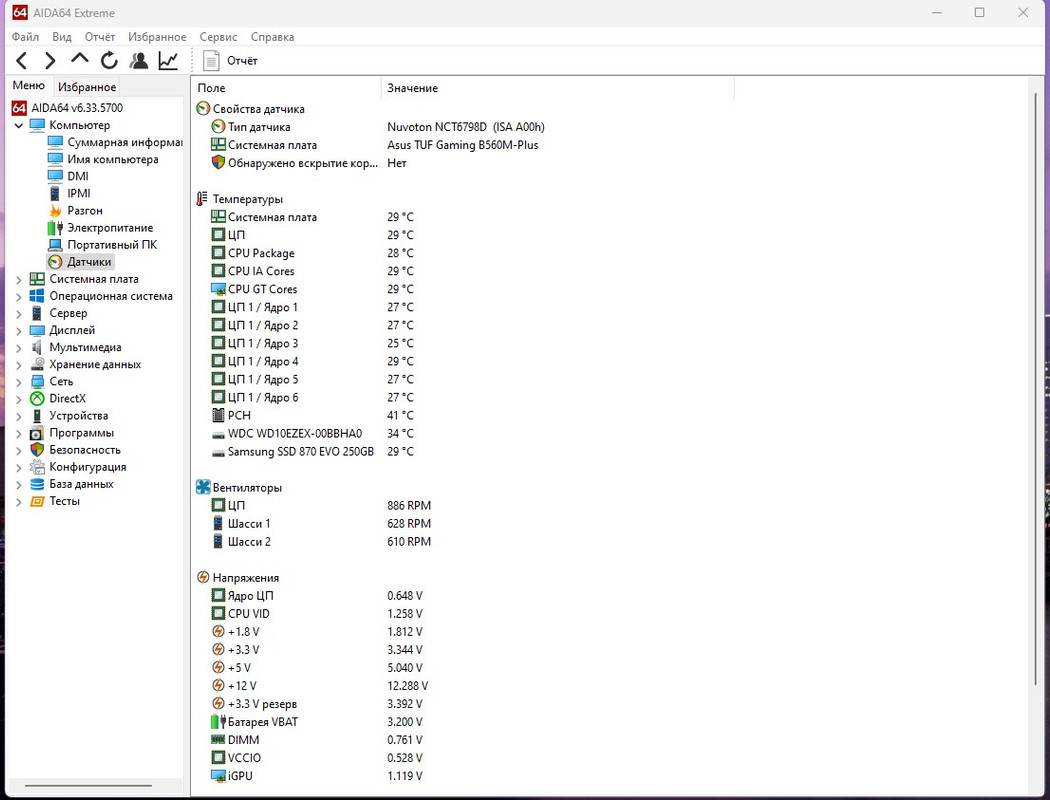Click the Вентиляторы fan icon
The height and width of the screenshot is (800, 1050).
(x=202, y=487)
